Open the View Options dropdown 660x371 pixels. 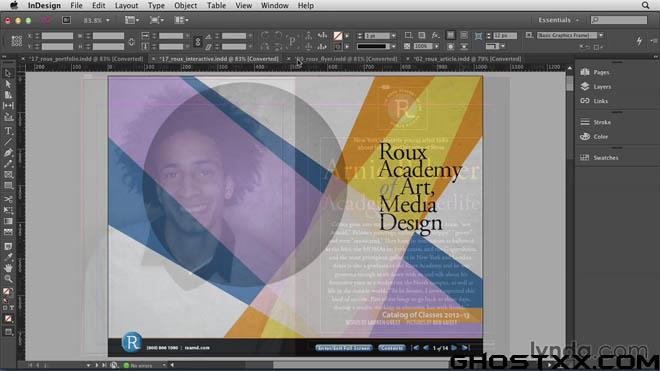132,20
